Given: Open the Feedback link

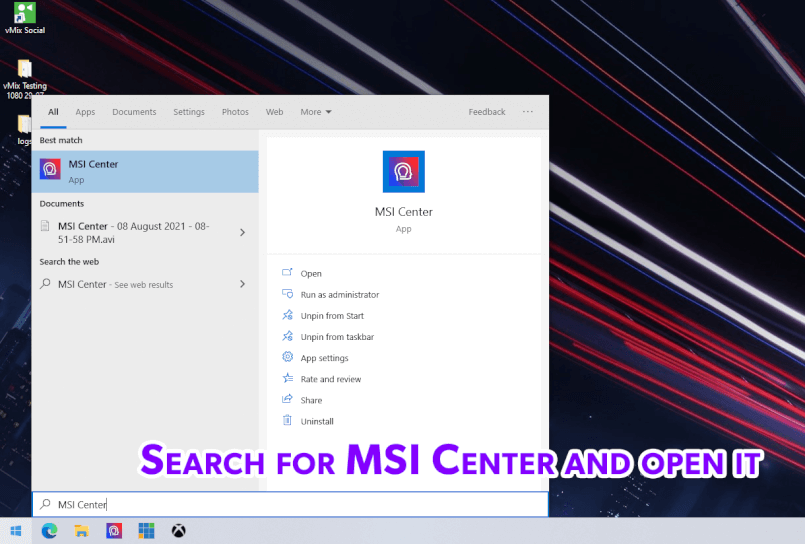Looking at the screenshot, I should [487, 112].
